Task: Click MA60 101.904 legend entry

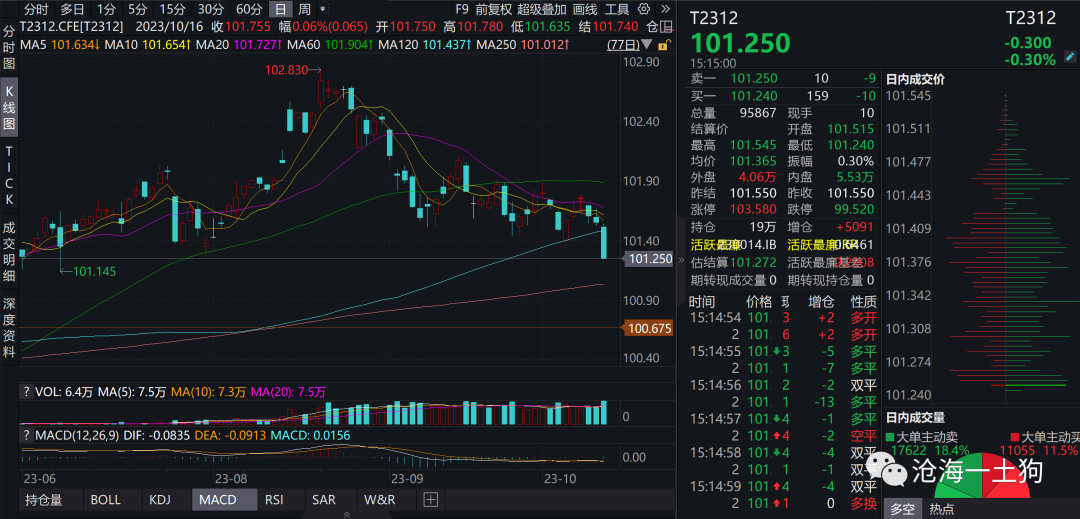Action: (x=331, y=44)
